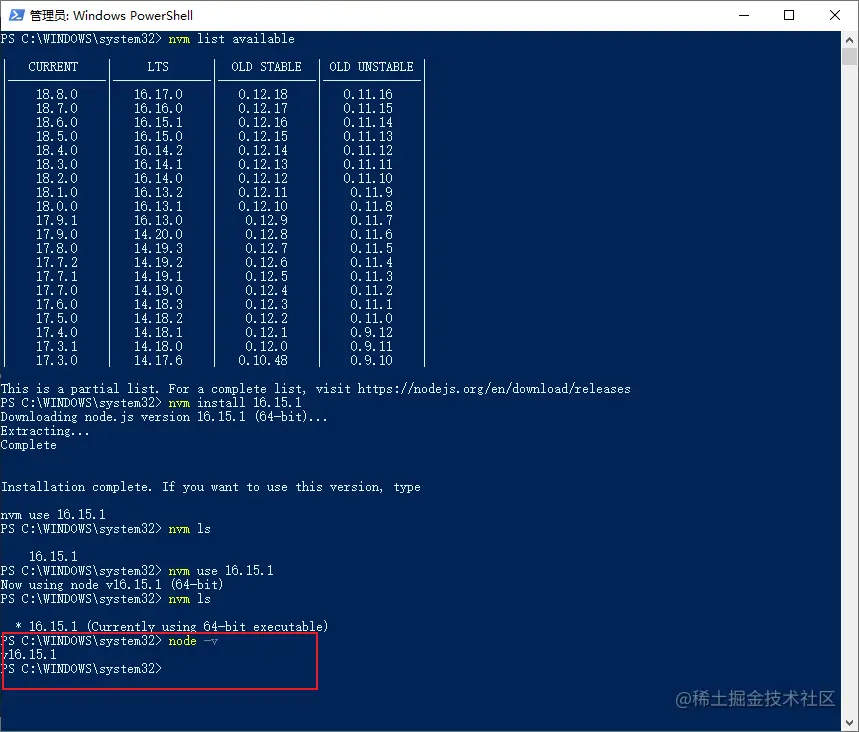
Task: Click version 18.8.0 in CURRENT column
Action: (x=57, y=94)
